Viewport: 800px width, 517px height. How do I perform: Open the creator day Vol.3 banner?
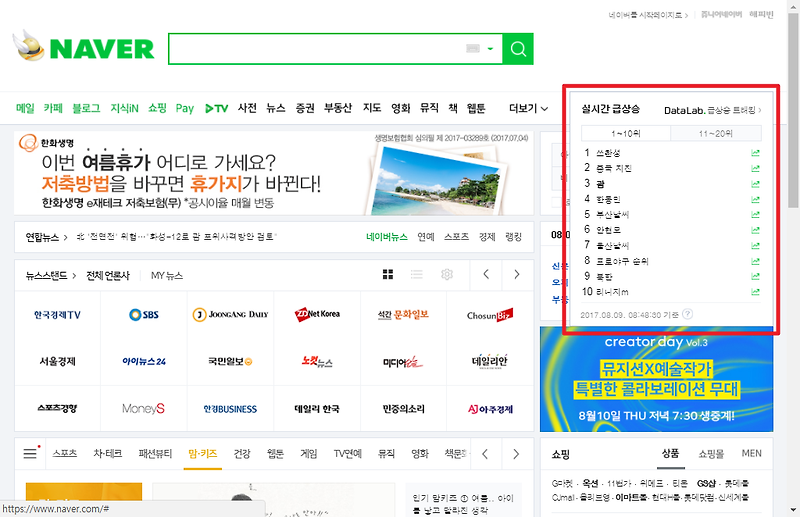click(657, 380)
